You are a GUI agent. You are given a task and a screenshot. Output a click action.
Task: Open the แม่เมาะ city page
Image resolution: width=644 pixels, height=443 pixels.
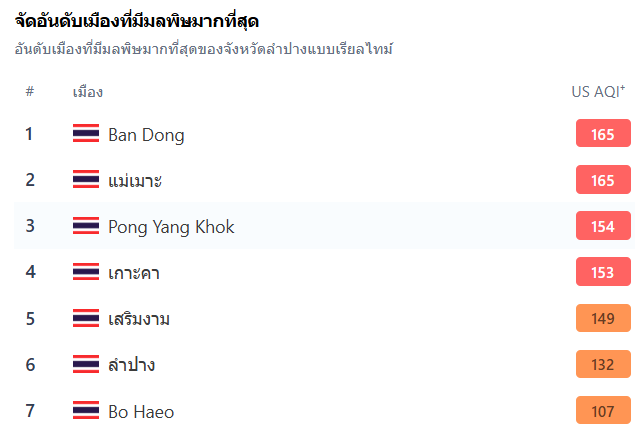[135, 181]
